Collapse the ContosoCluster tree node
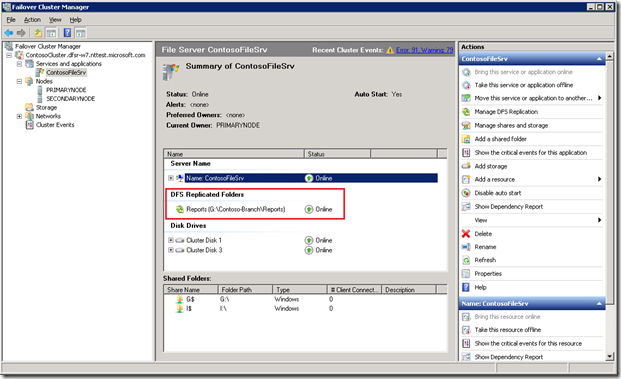Viewport: 621px width, 379px height. pyautogui.click(x=9, y=55)
